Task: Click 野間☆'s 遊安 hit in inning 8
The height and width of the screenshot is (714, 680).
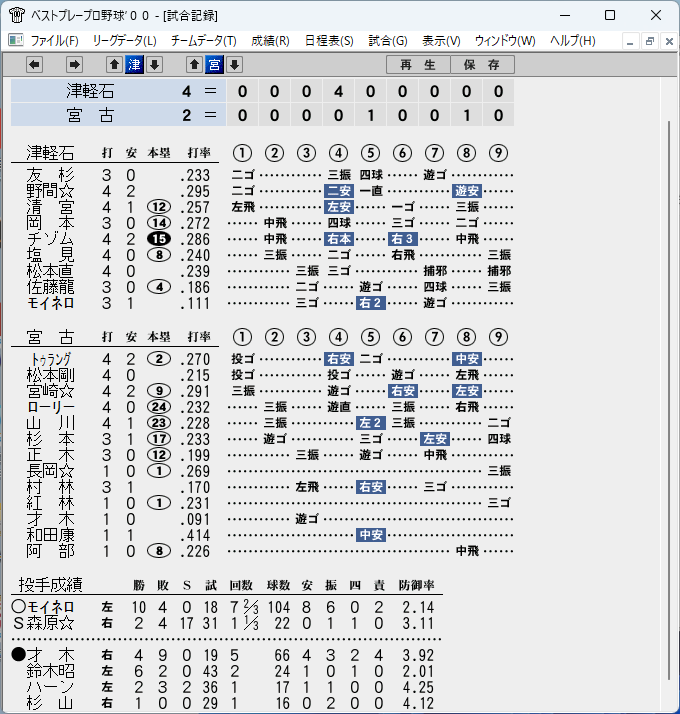Action: coord(467,191)
